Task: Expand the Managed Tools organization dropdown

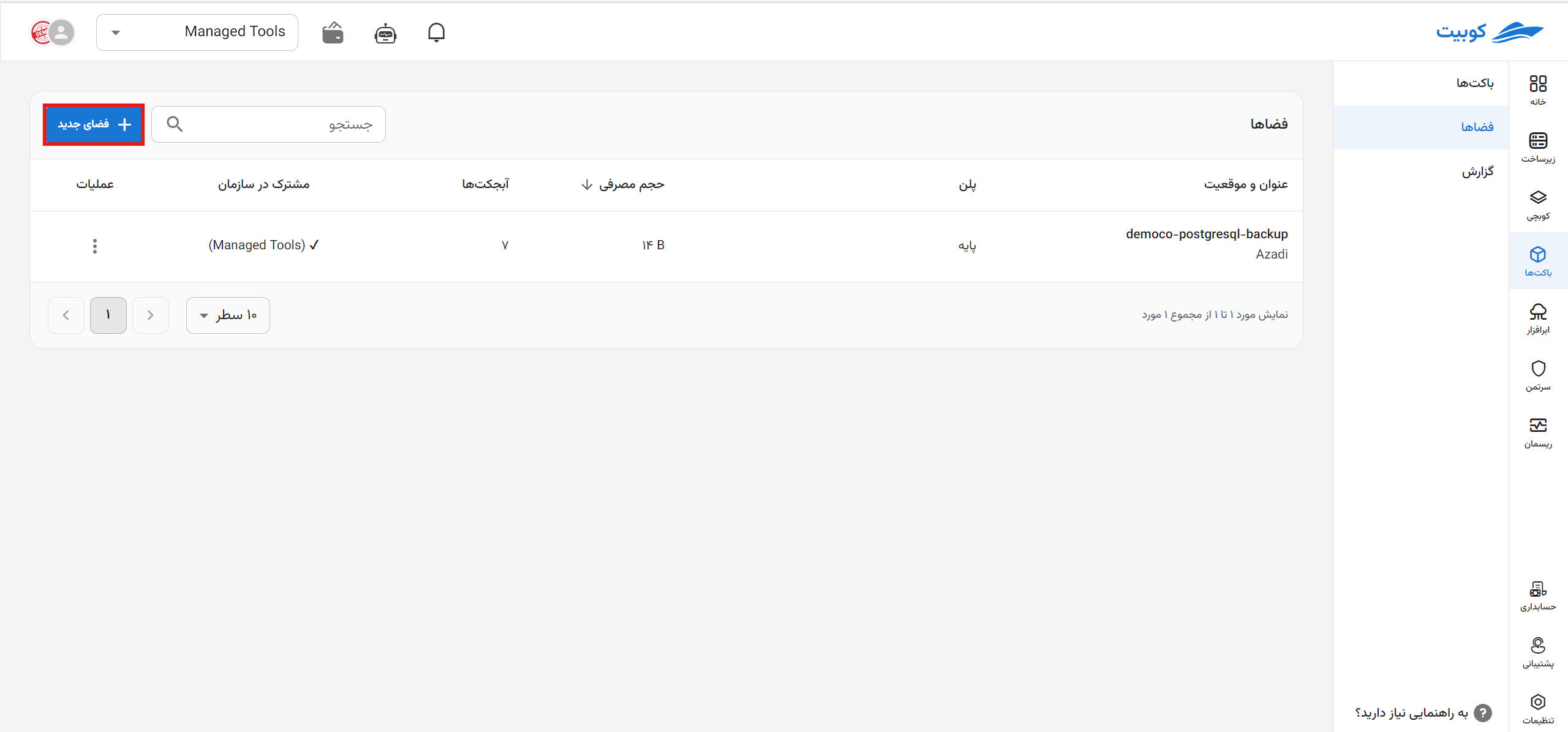Action: [197, 32]
